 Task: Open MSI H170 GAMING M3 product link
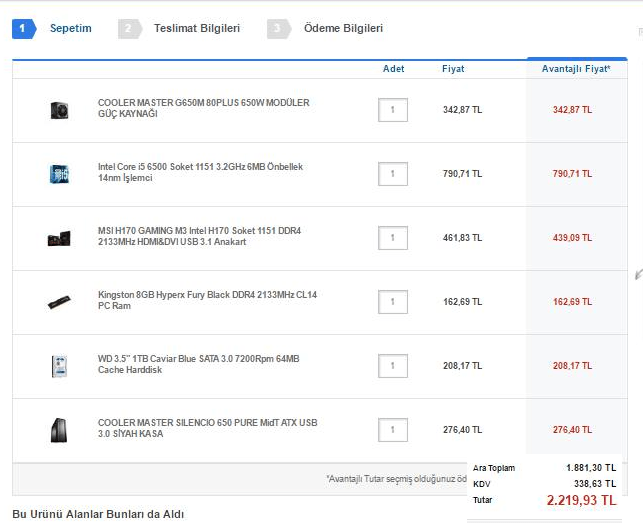coord(199,237)
